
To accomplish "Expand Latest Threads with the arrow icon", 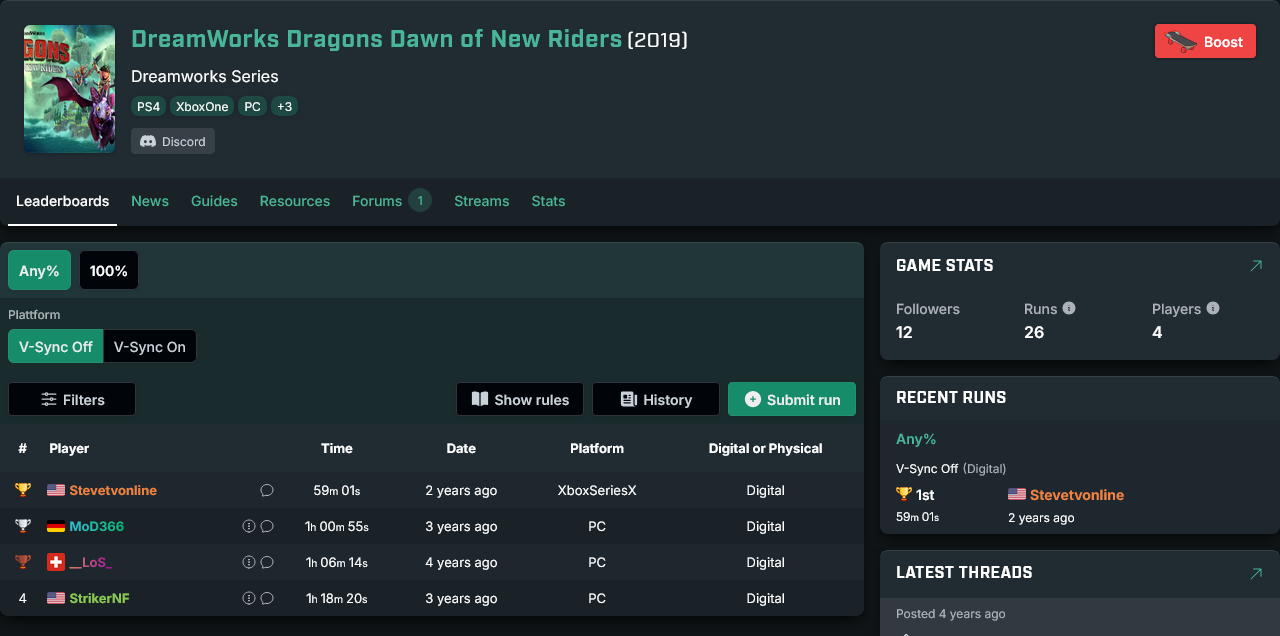I will coord(1256,573).
